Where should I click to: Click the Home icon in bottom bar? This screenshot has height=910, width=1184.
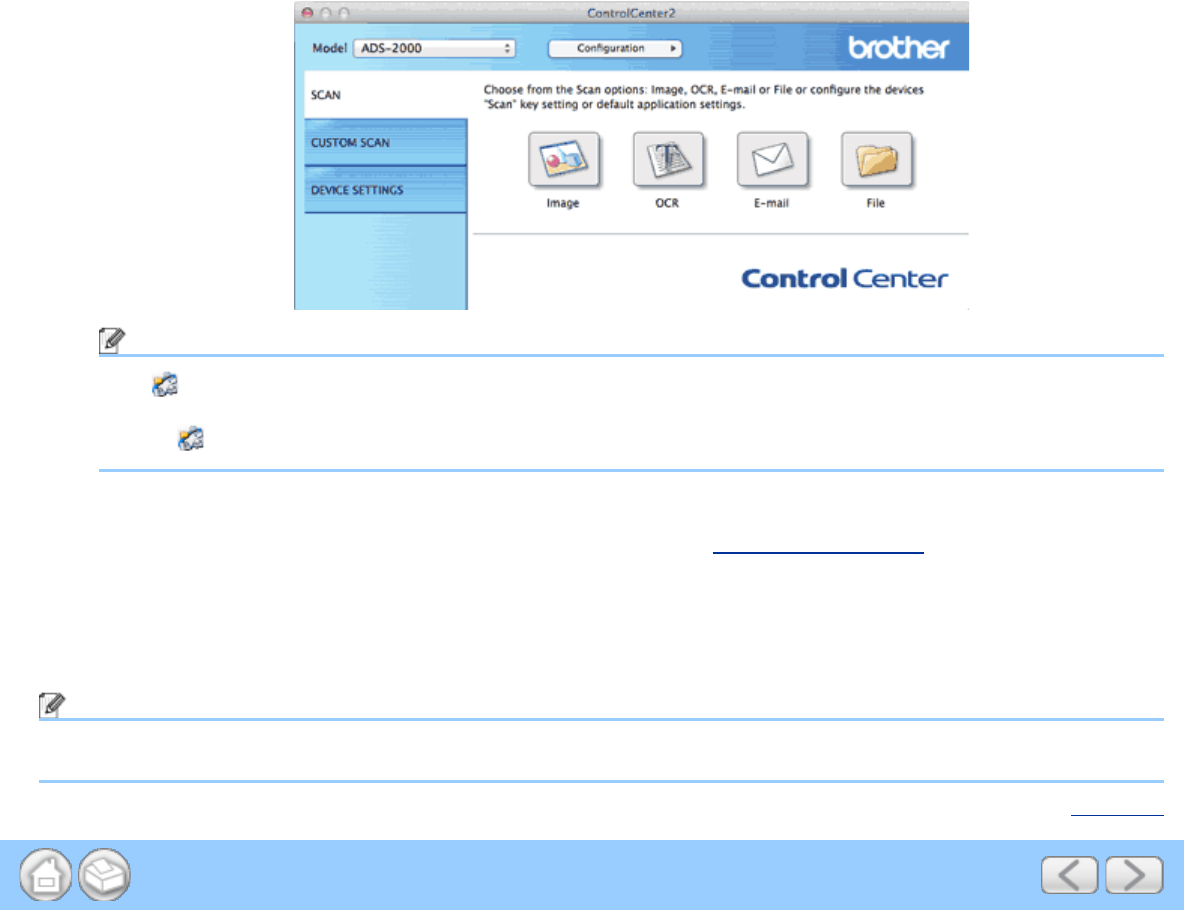[46, 875]
